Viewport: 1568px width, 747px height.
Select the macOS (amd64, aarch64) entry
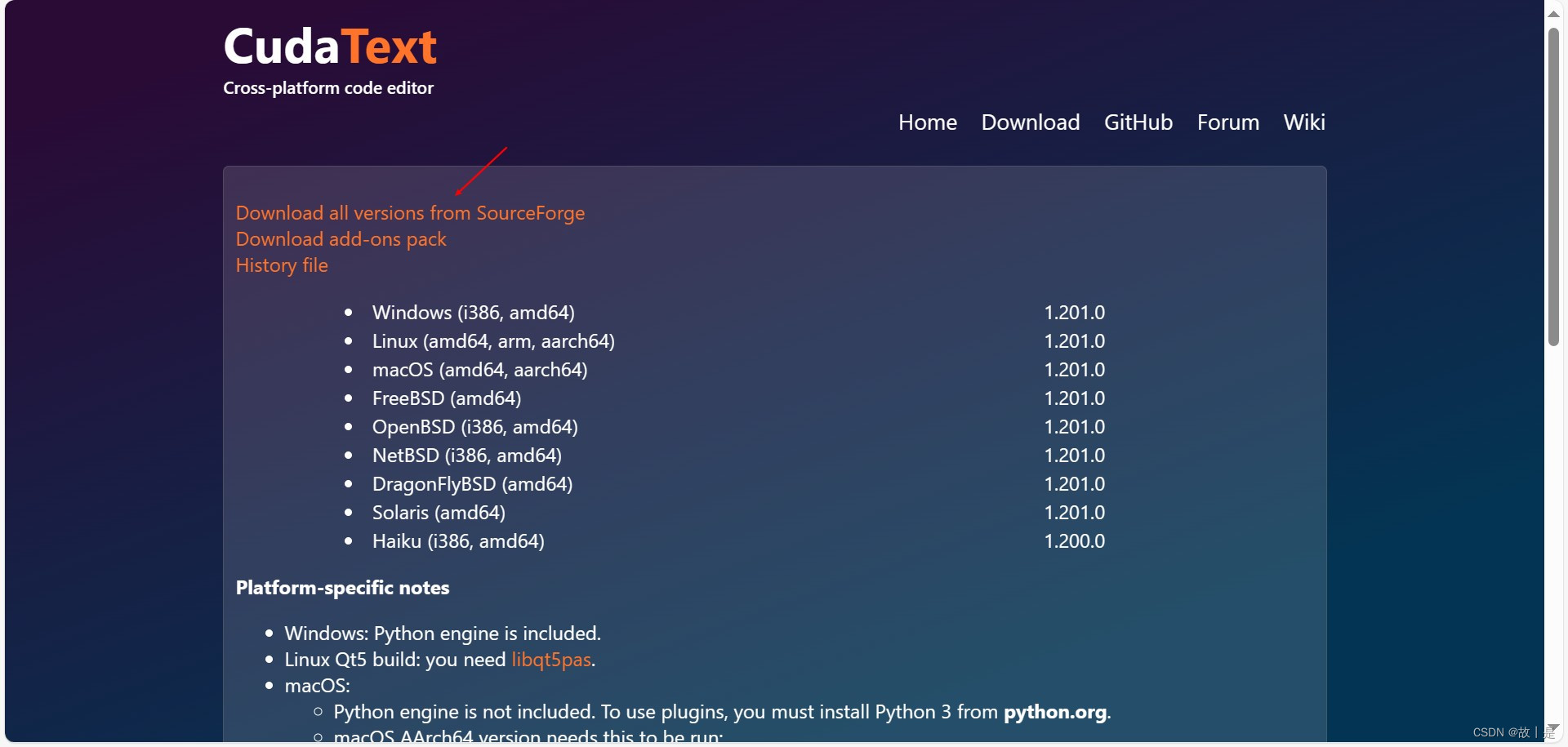(479, 370)
